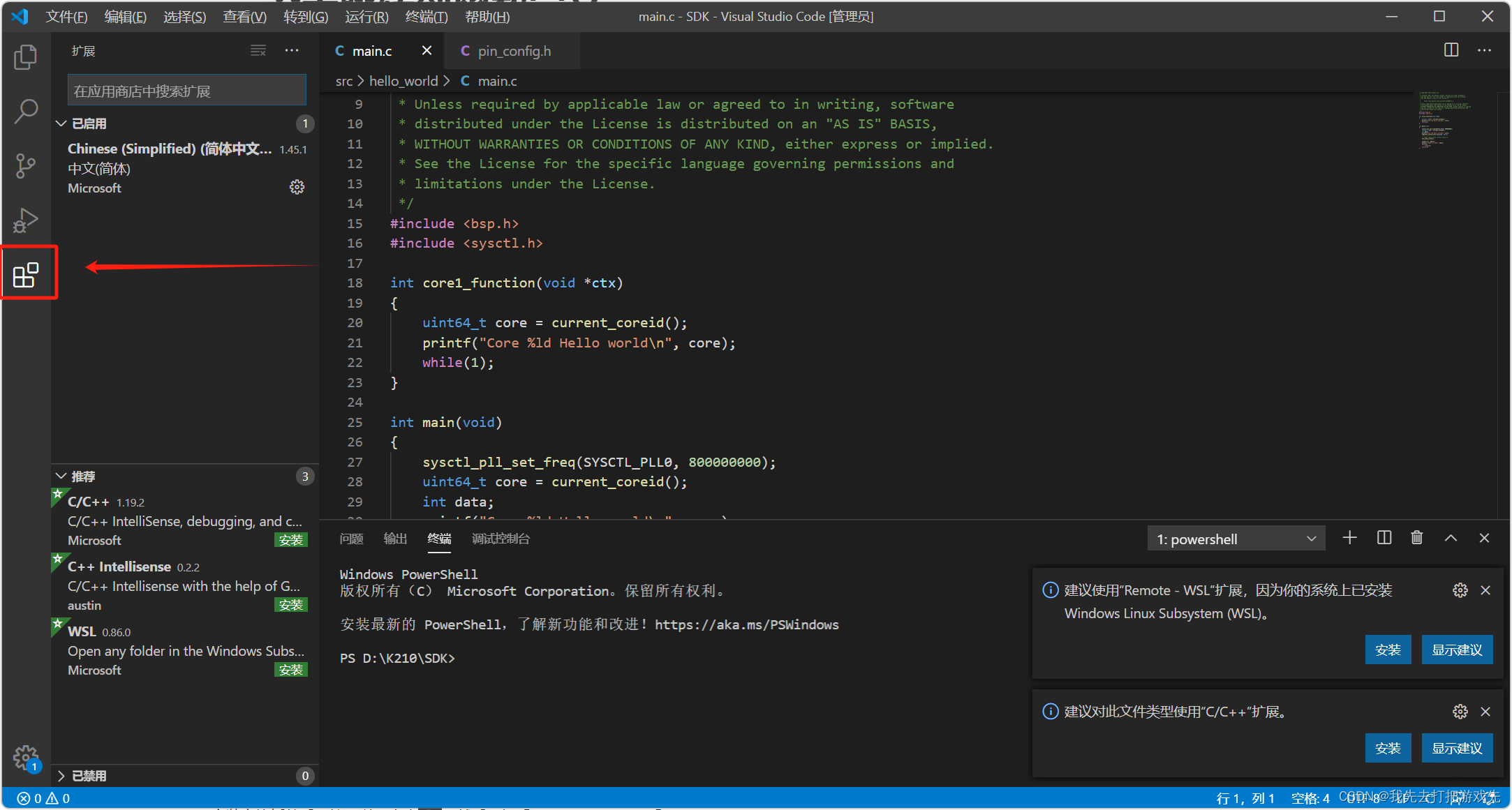1512x810 pixels.
Task: Open extensions panel more actions menu
Action: click(292, 51)
